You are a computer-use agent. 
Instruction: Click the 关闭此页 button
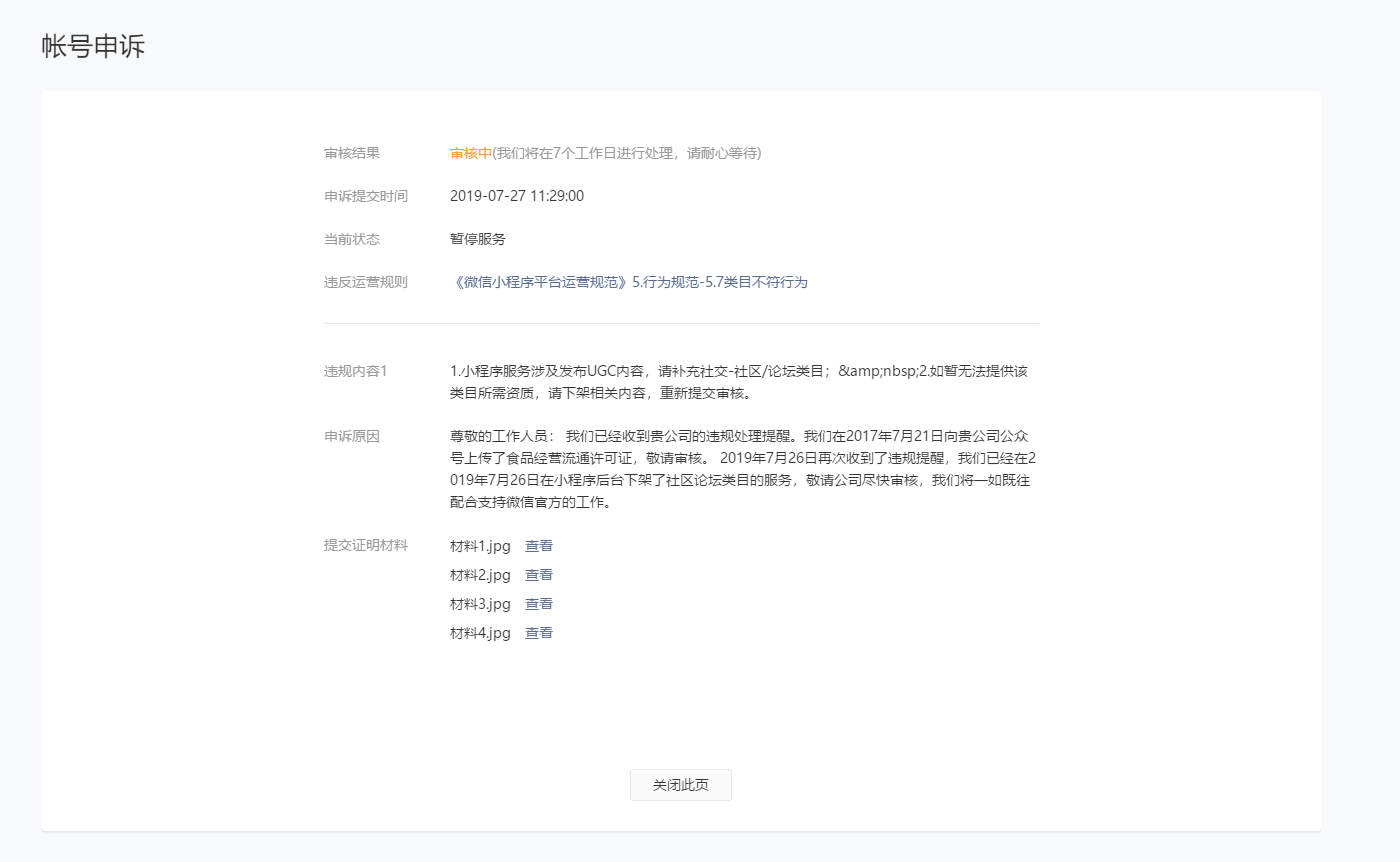coord(681,785)
